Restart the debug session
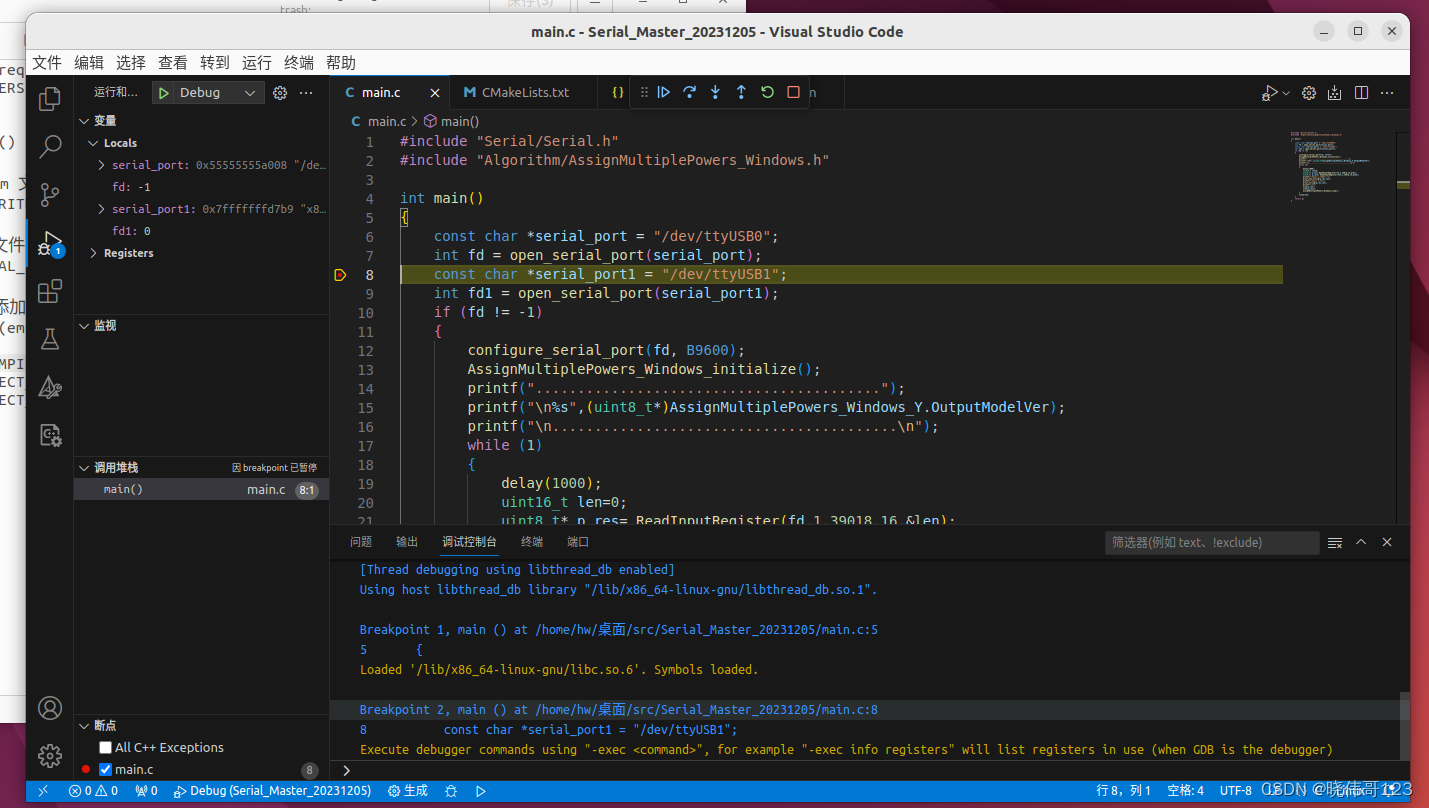The height and width of the screenshot is (808, 1429). pos(767,92)
